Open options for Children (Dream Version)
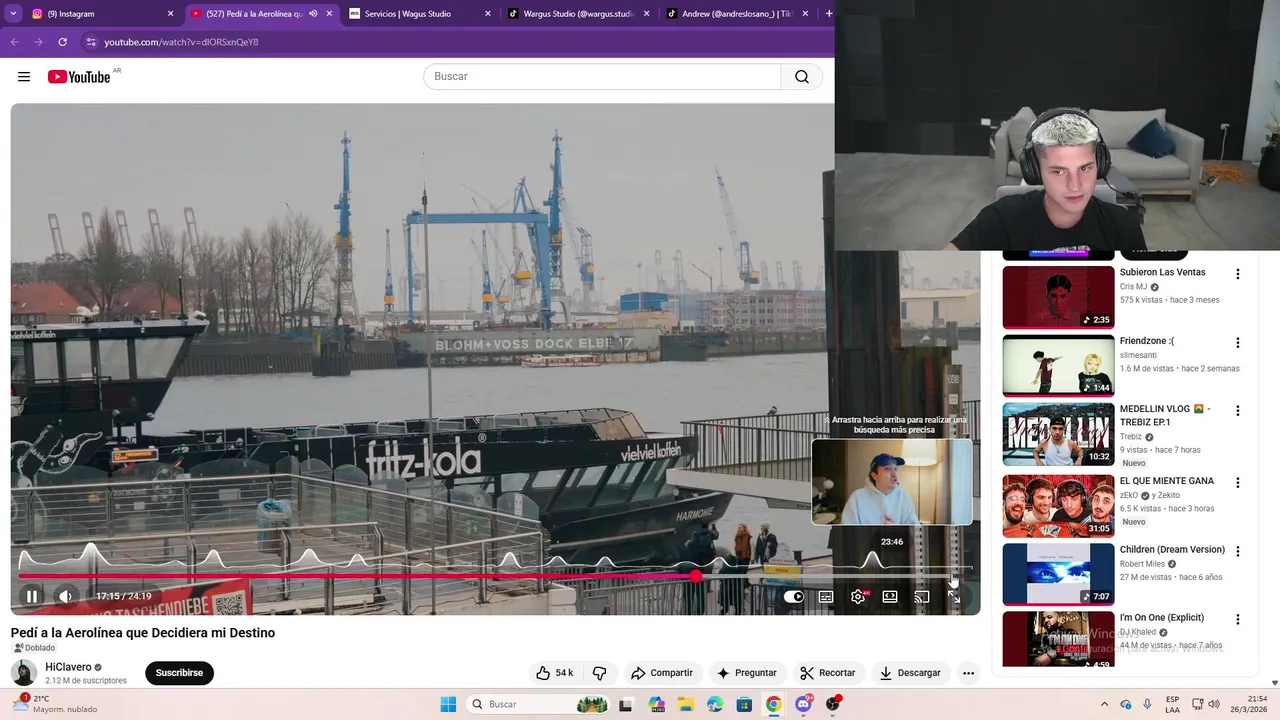Screen dimensions: 1280x720 (1237, 551)
